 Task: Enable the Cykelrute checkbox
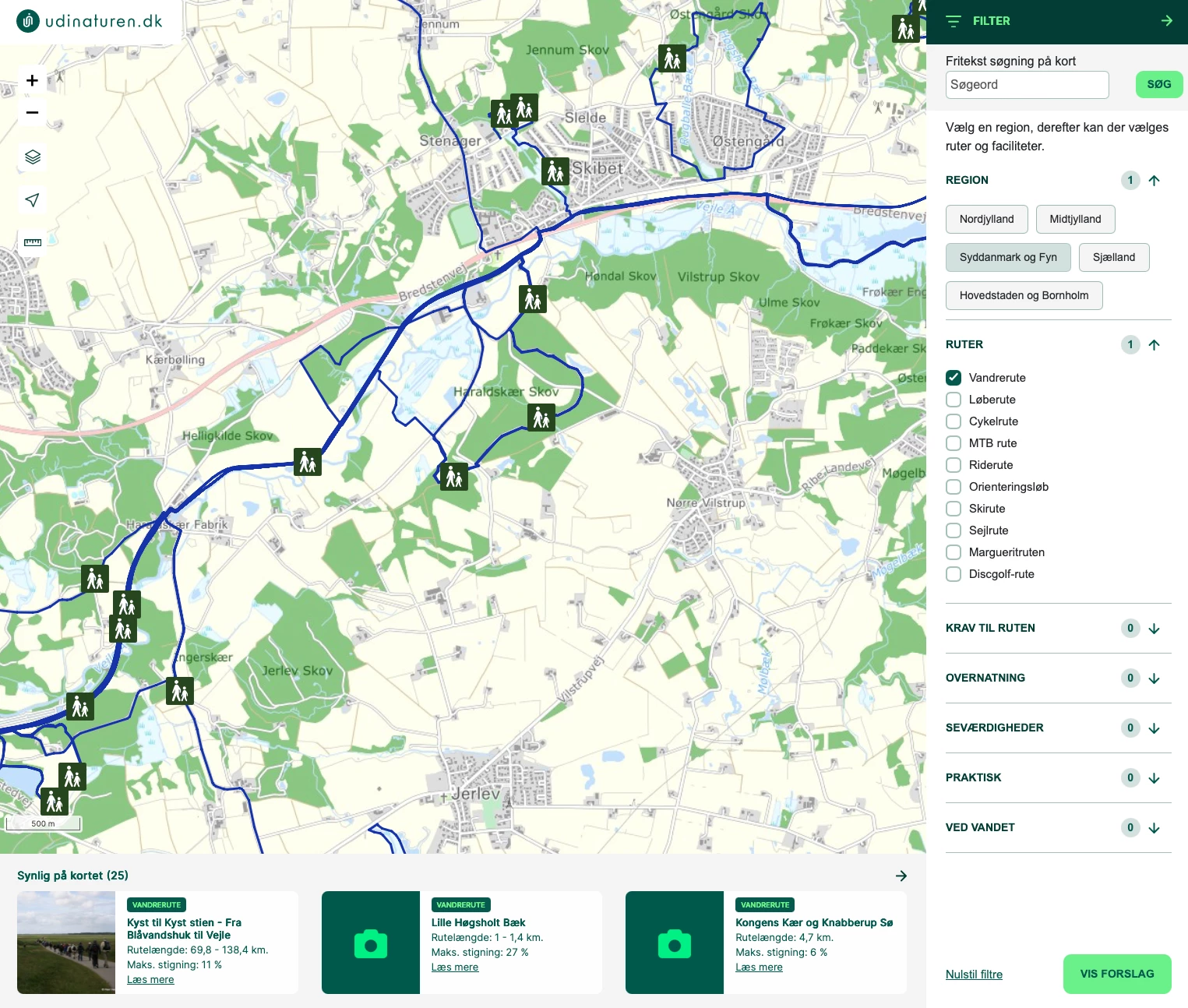[954, 421]
